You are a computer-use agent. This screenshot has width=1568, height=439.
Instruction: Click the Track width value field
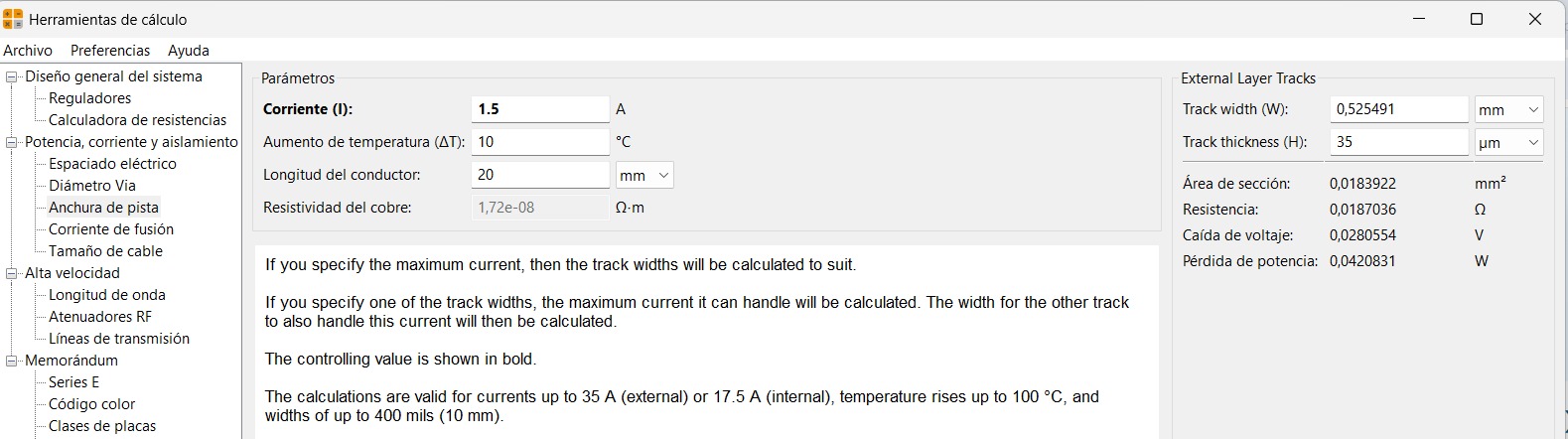(1398, 109)
